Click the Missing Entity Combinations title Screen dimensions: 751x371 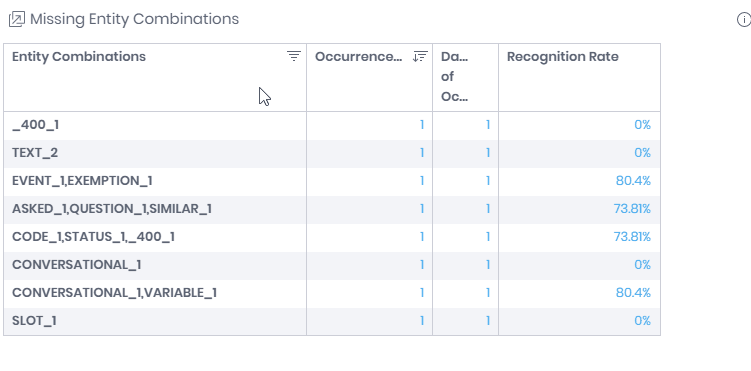tap(134, 19)
